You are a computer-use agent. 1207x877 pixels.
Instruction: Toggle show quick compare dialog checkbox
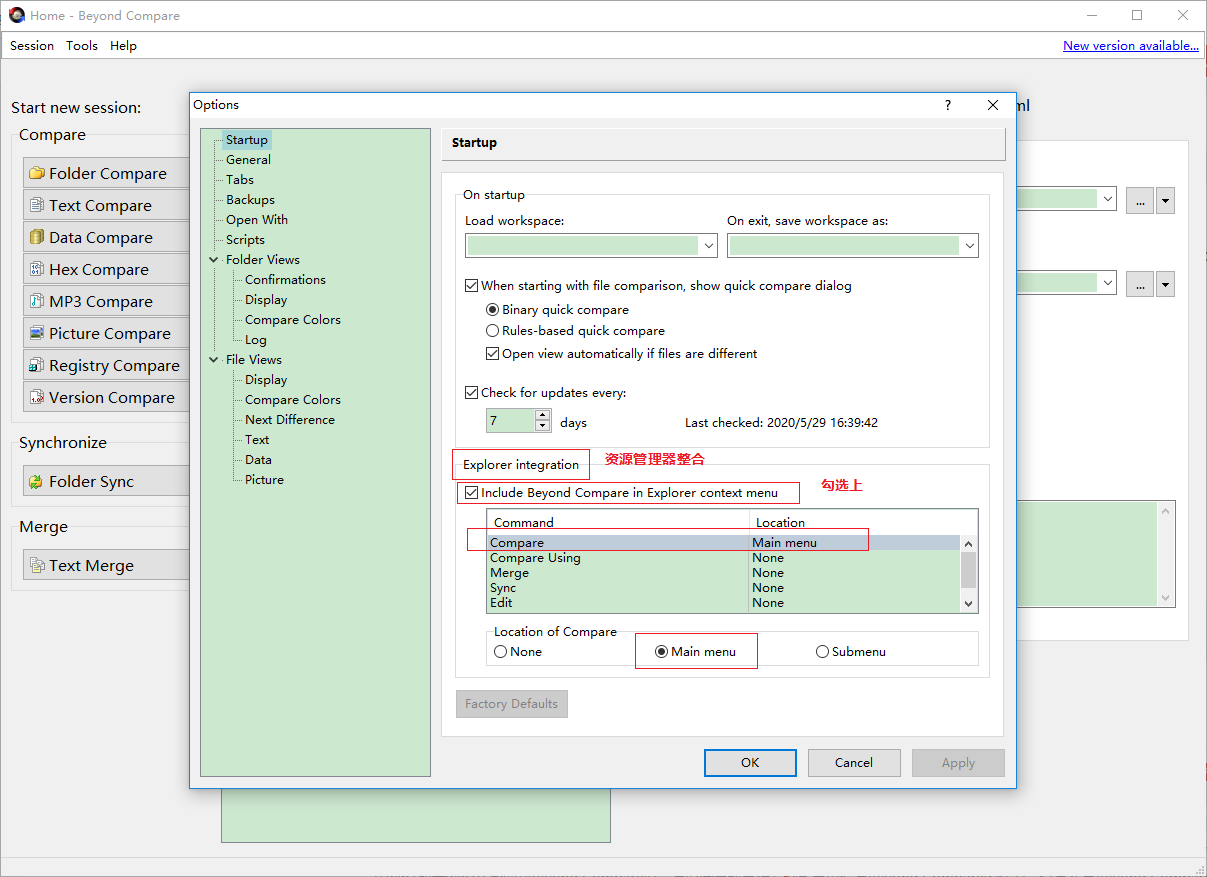(472, 286)
